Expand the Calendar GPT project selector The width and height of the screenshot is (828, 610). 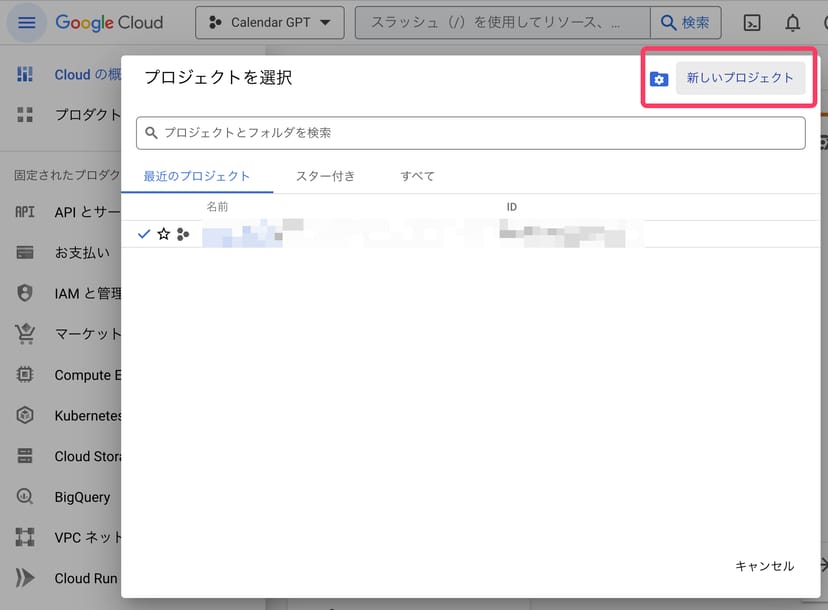[270, 23]
